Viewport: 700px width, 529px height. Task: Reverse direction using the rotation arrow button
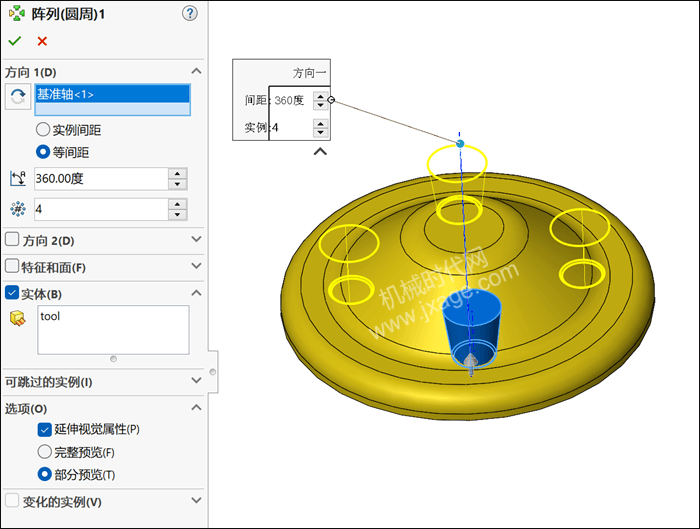coord(18,96)
